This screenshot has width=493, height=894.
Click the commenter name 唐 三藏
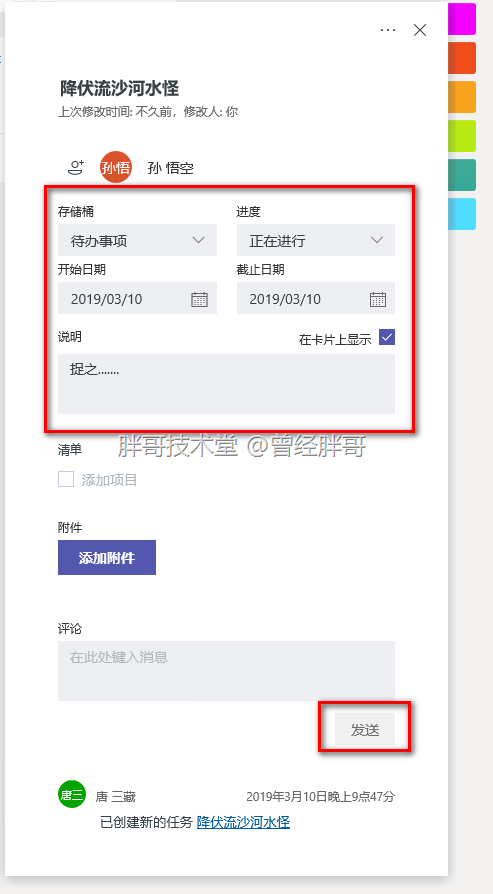point(116,797)
